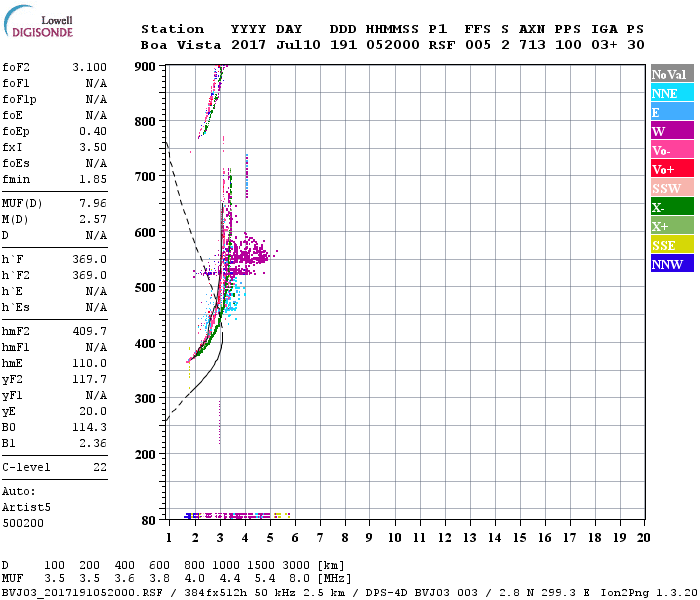
Task: Click the SSW light pink legend swatch
Action: (x=671, y=188)
